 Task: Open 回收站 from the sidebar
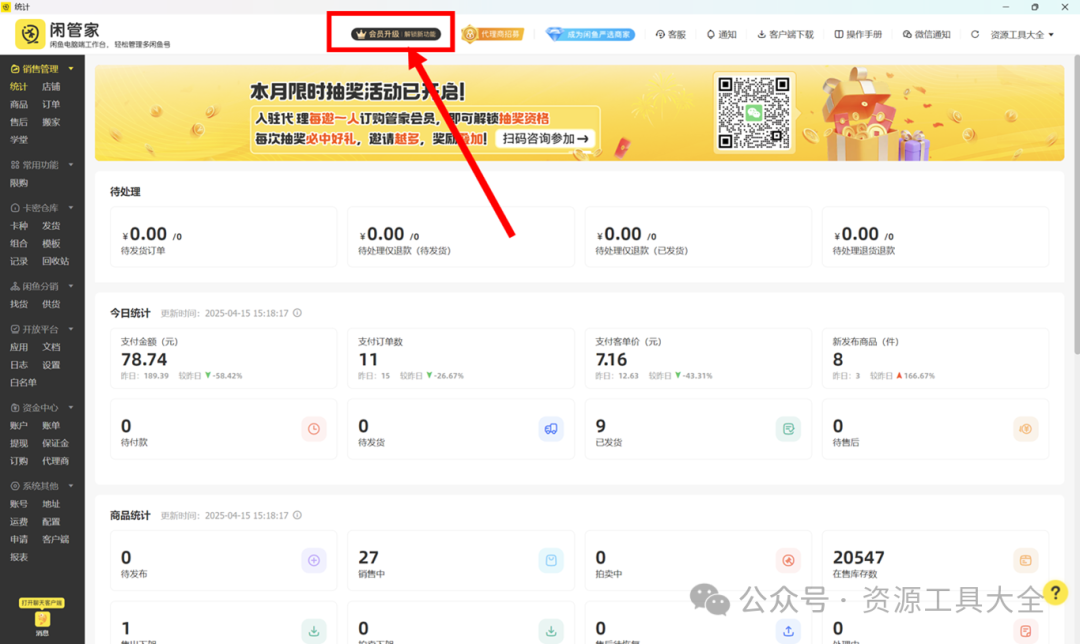point(56,261)
